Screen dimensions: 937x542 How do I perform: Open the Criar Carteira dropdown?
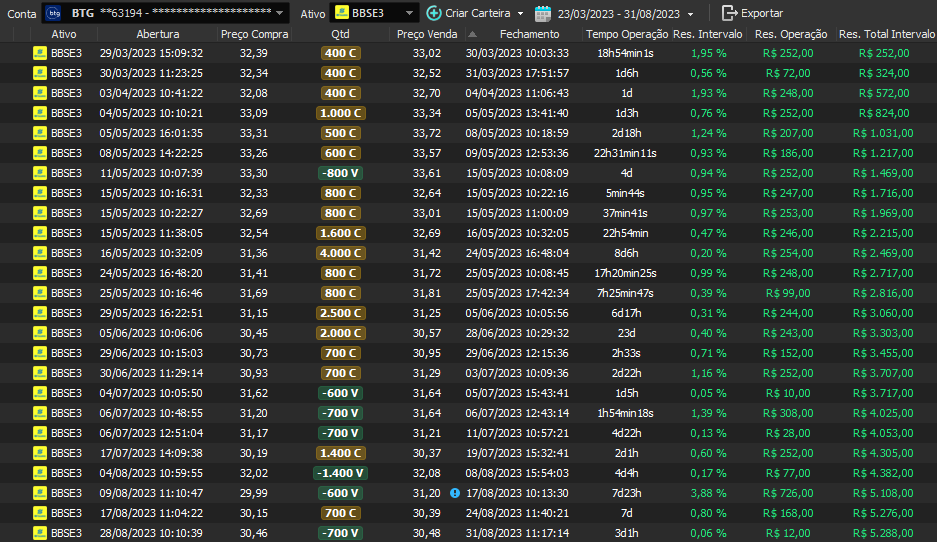point(475,13)
